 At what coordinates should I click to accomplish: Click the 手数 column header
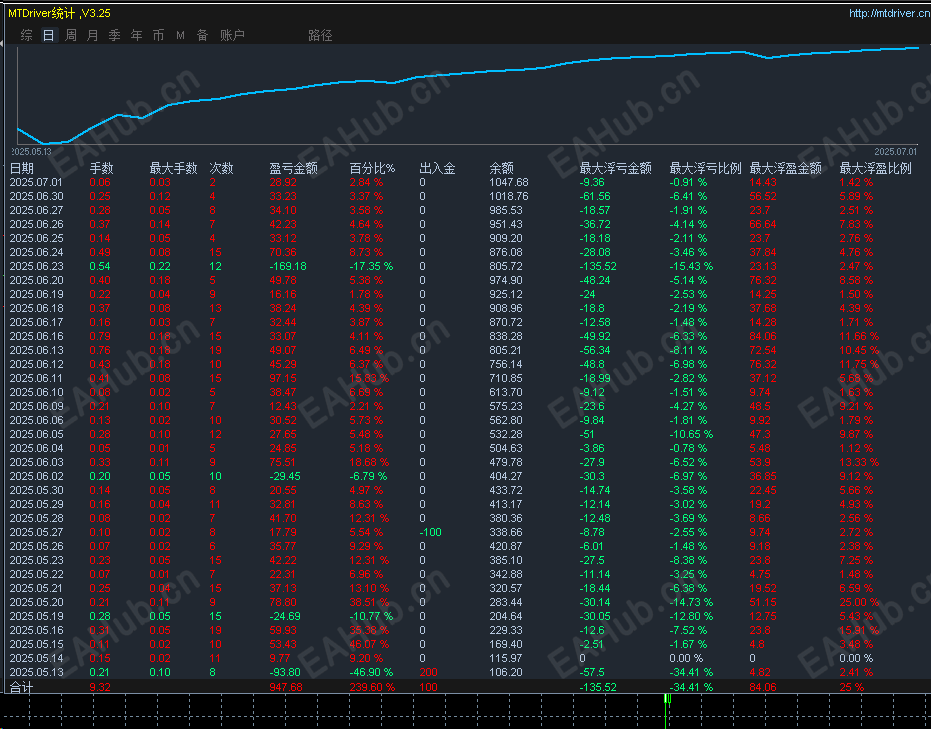[102, 169]
